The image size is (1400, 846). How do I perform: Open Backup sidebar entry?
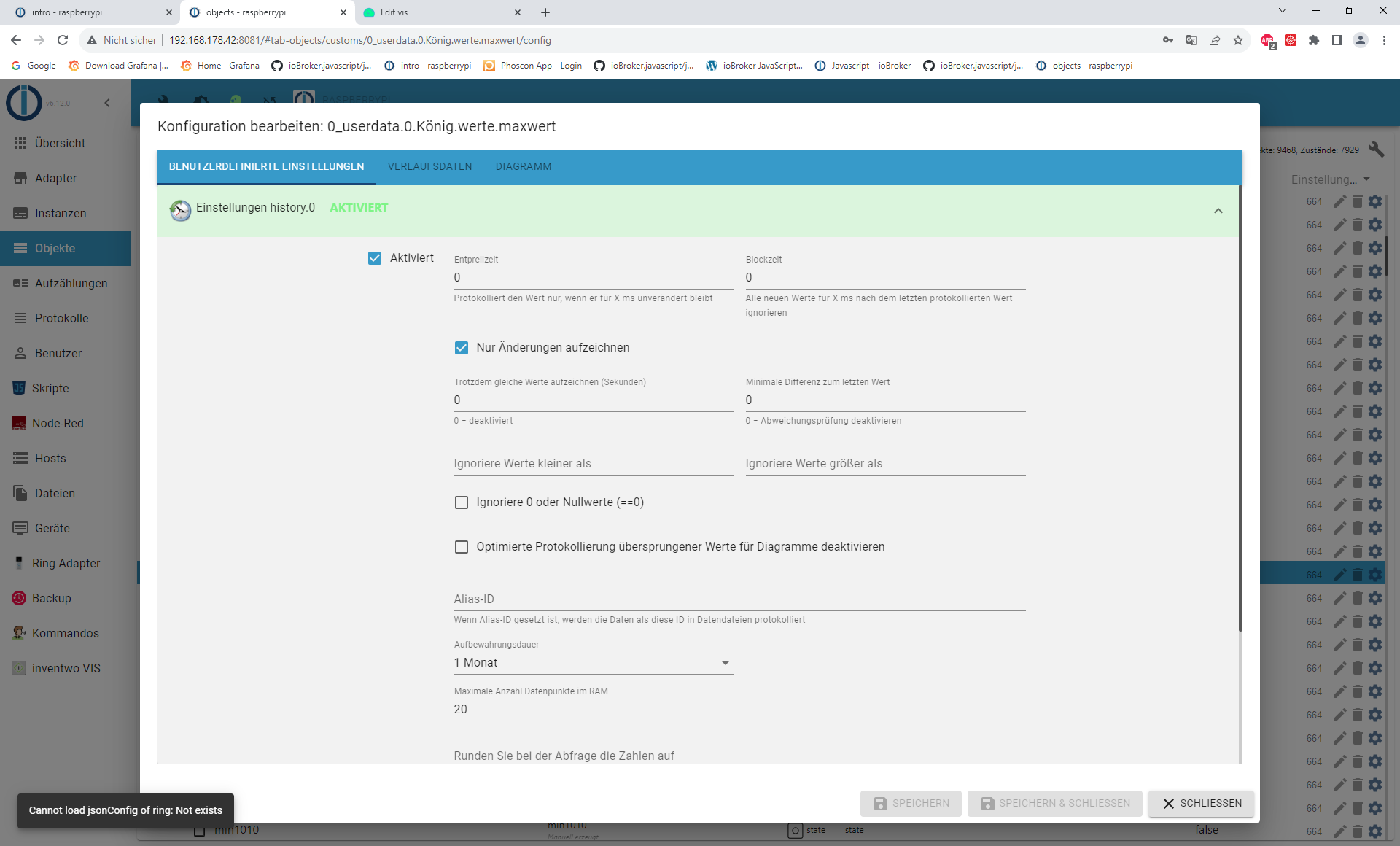pyautogui.click(x=65, y=598)
